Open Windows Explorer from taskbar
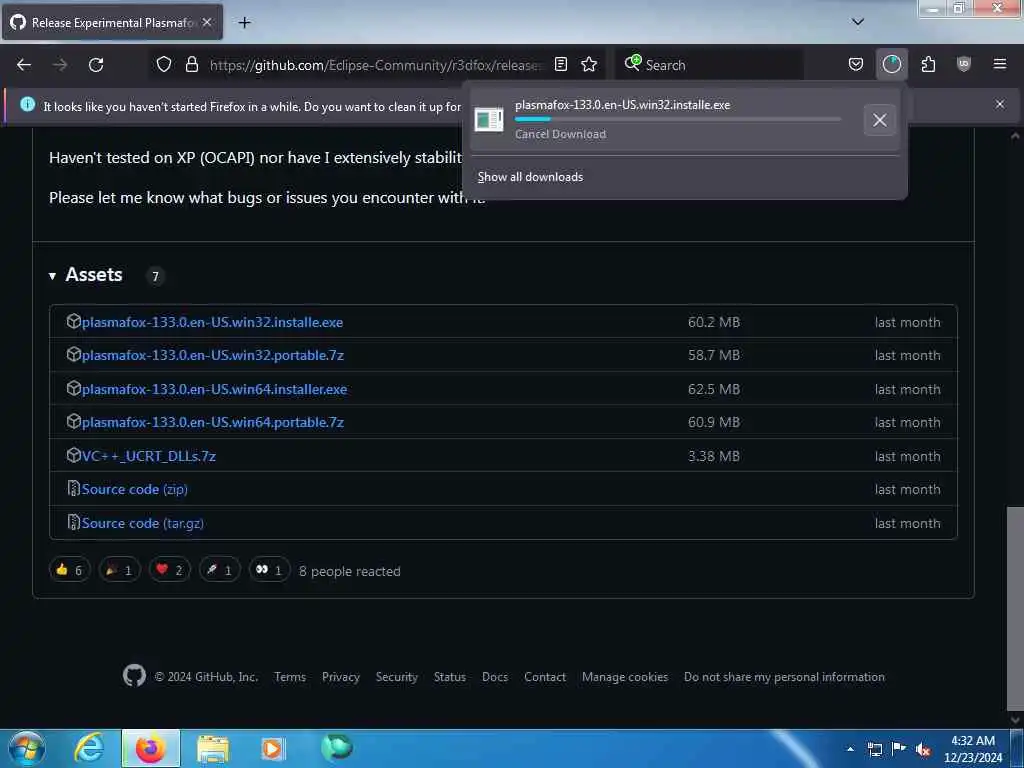1024x768 pixels. pos(212,748)
